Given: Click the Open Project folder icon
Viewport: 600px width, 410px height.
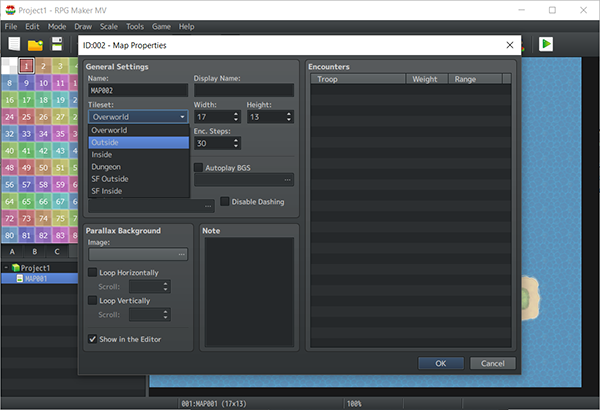Looking at the screenshot, I should point(35,45).
